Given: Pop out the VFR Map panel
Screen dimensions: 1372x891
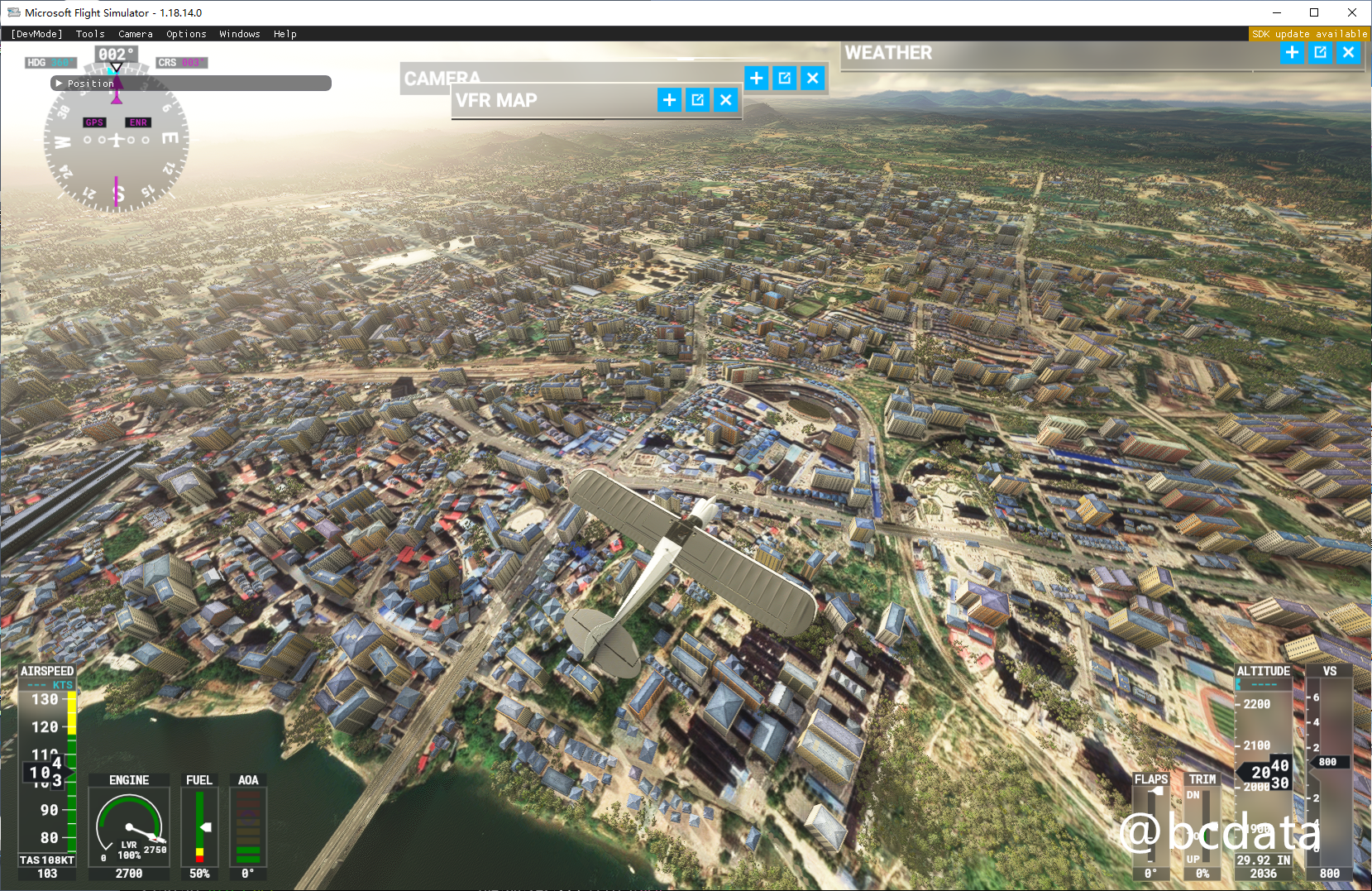Looking at the screenshot, I should click(x=698, y=100).
